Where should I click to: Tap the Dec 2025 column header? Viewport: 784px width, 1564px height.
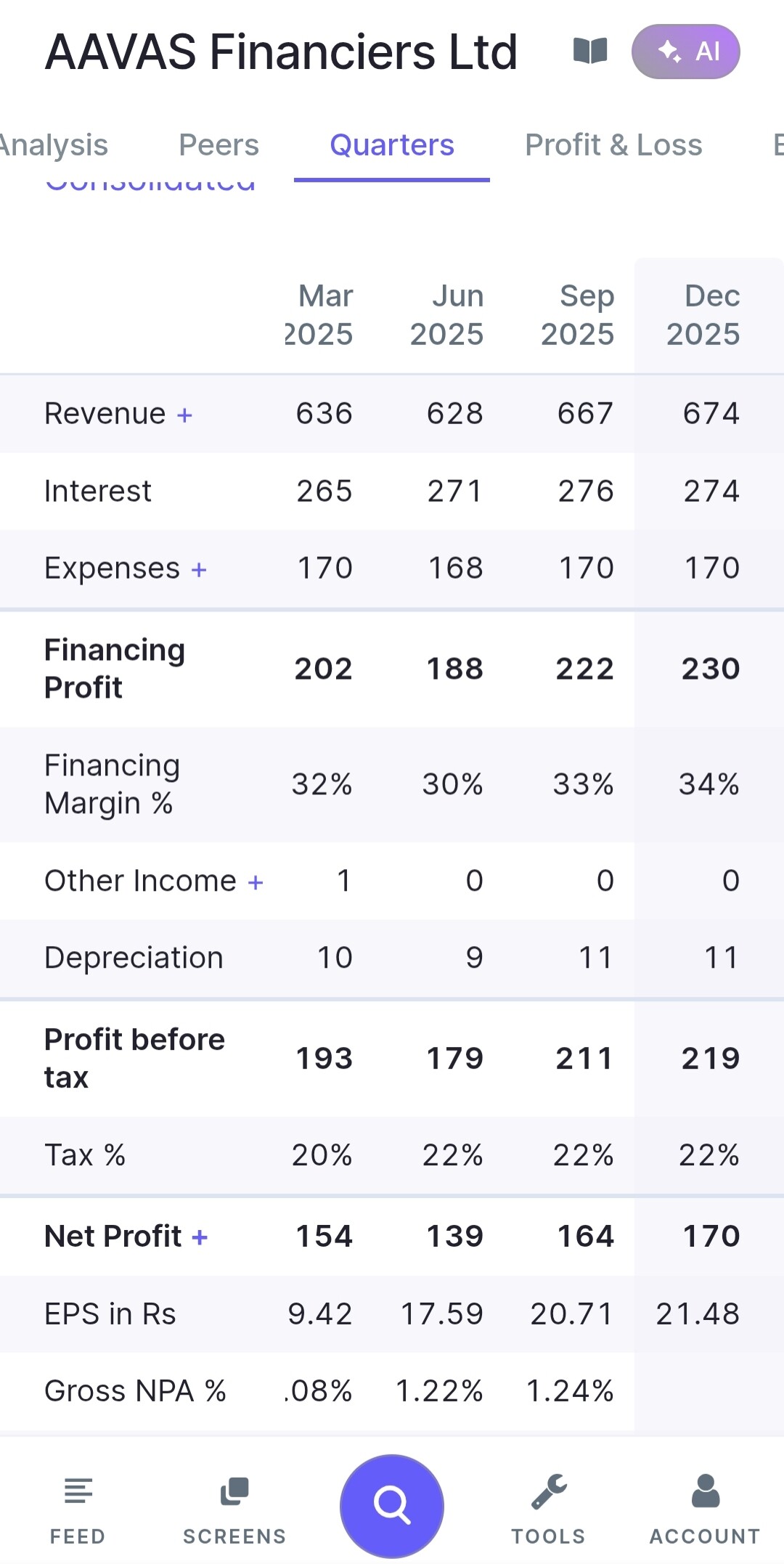[703, 315]
